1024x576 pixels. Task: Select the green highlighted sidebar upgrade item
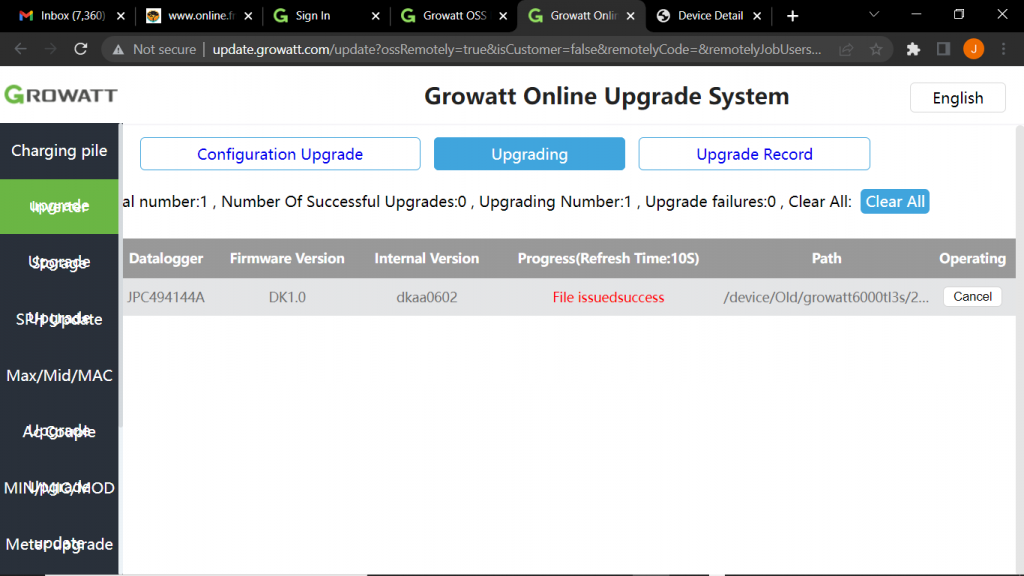coord(59,206)
